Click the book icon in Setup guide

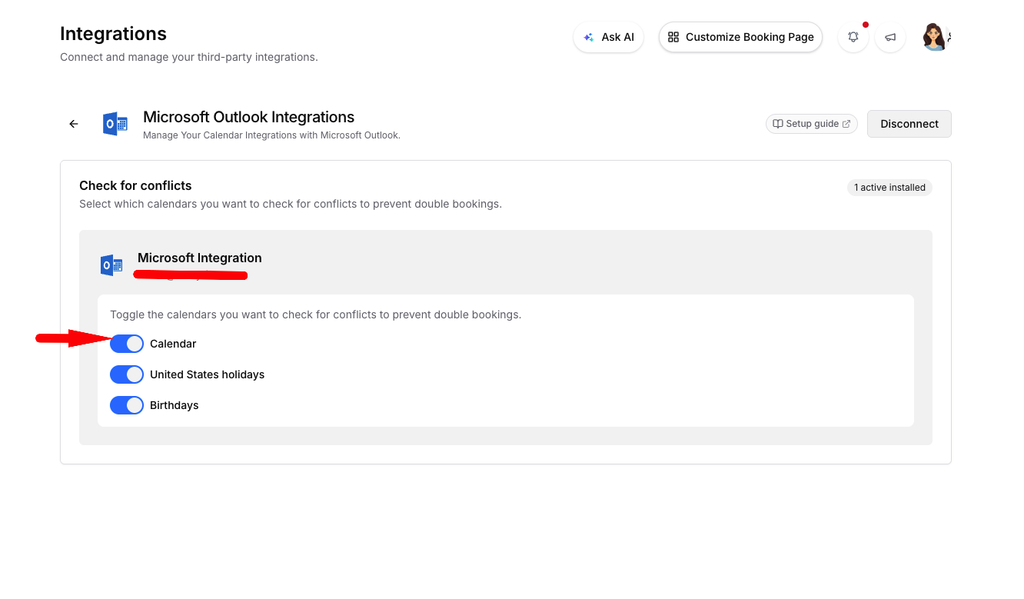pyautogui.click(x=778, y=123)
